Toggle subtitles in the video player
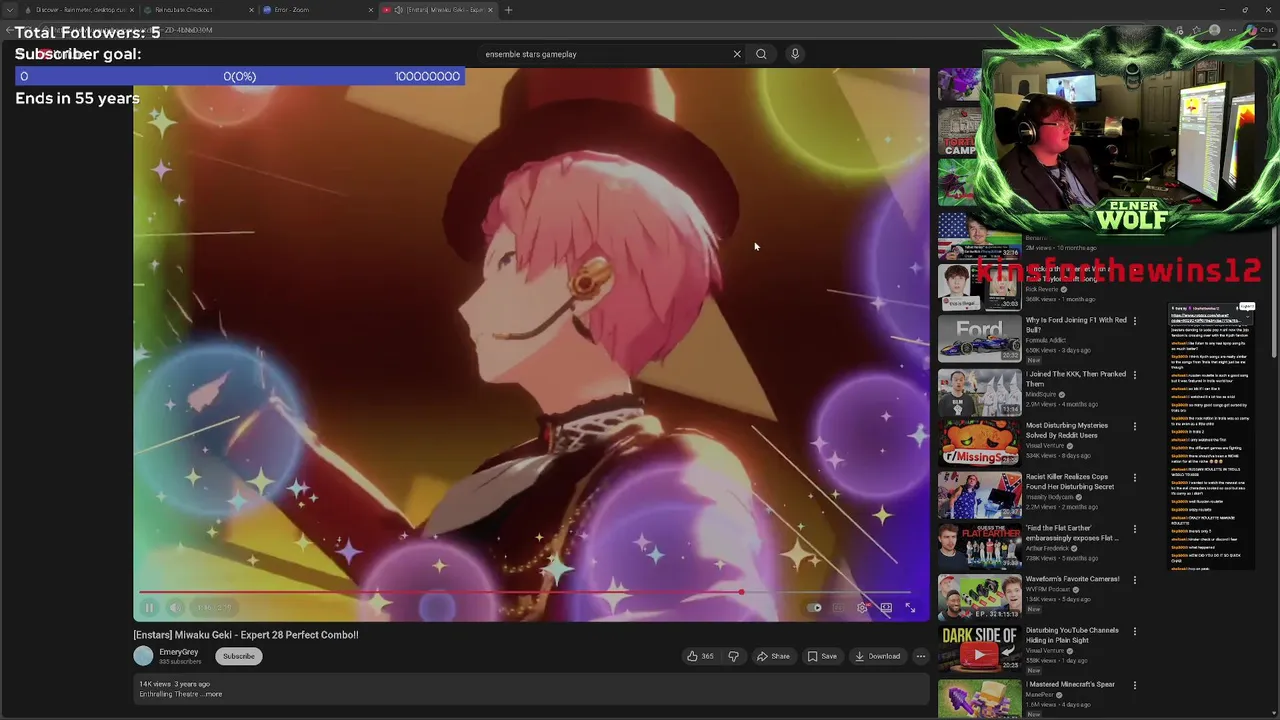 (838, 607)
